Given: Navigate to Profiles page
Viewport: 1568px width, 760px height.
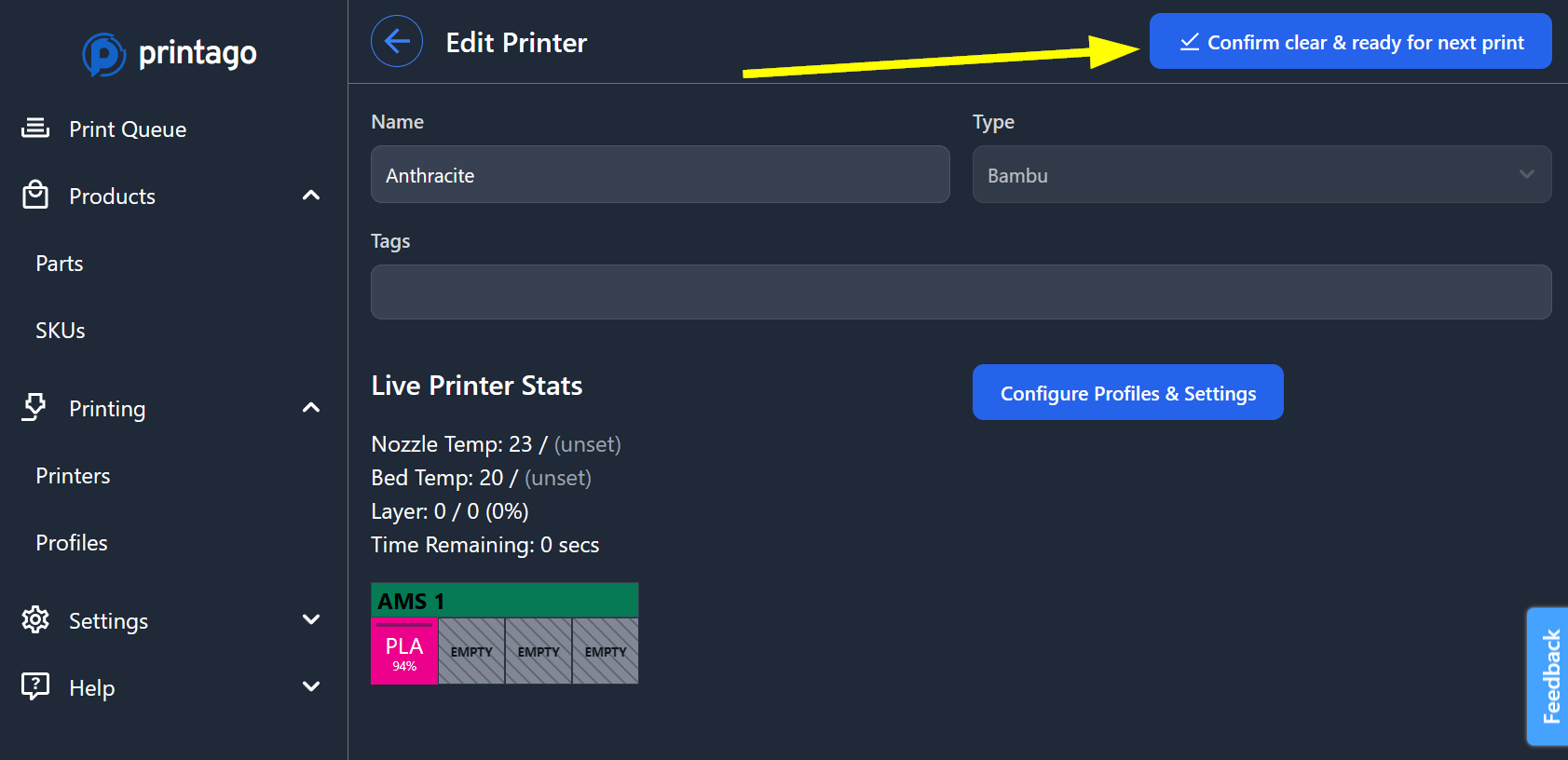Looking at the screenshot, I should (x=72, y=543).
